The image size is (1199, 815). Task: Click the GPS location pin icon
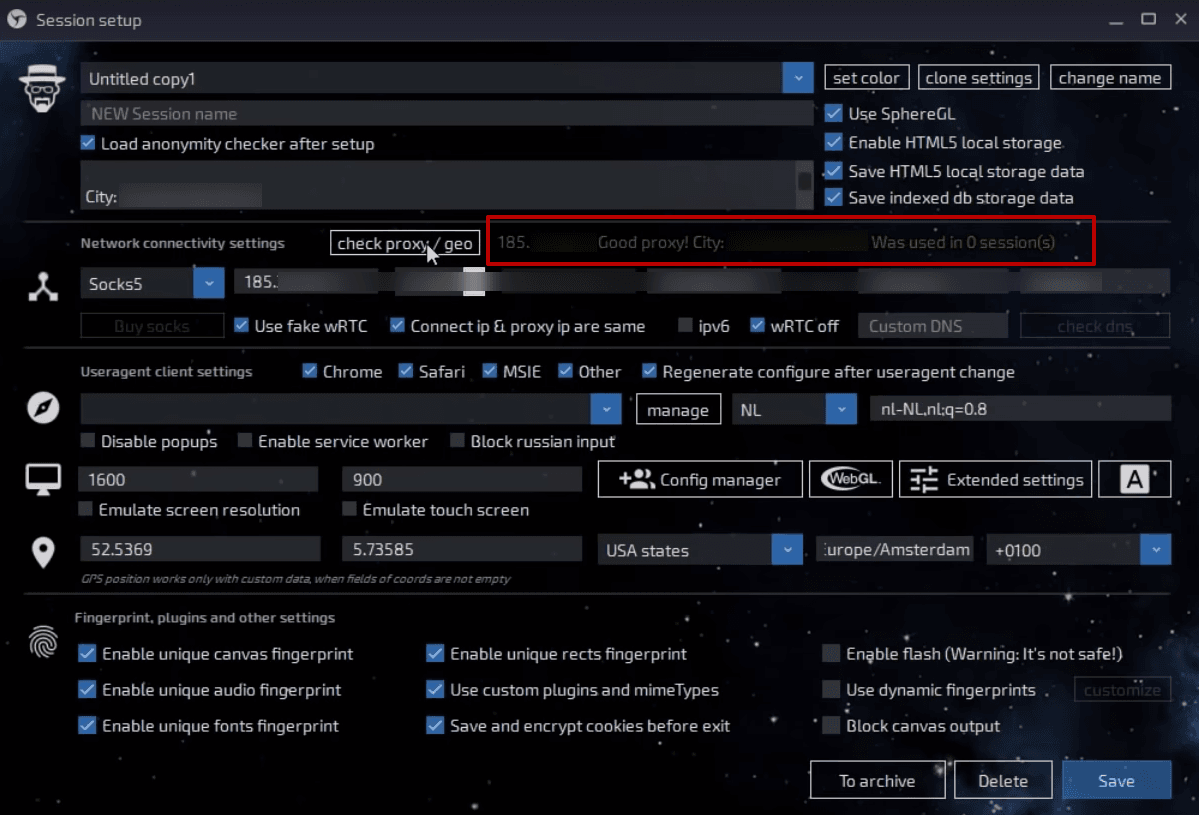point(43,551)
